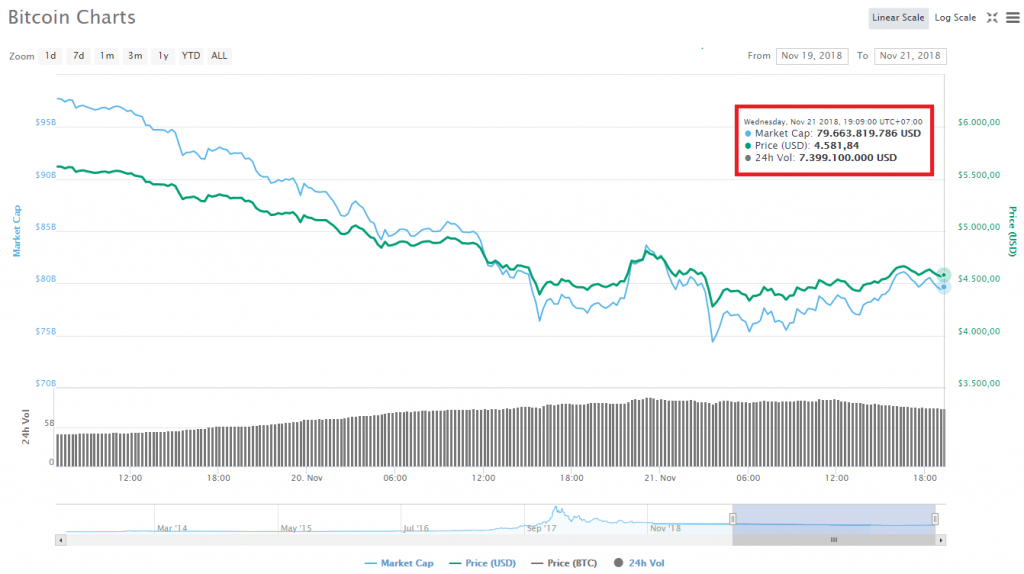Set zoom range to 1d
The image size is (1024, 574).
[50, 56]
